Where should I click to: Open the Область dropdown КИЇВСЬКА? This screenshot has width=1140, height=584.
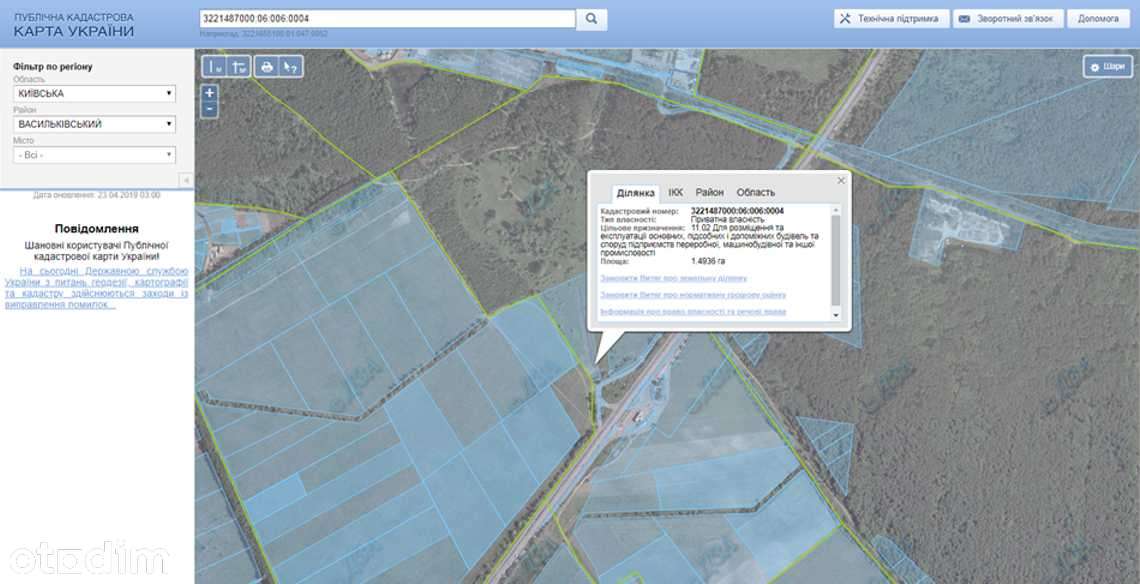point(95,94)
